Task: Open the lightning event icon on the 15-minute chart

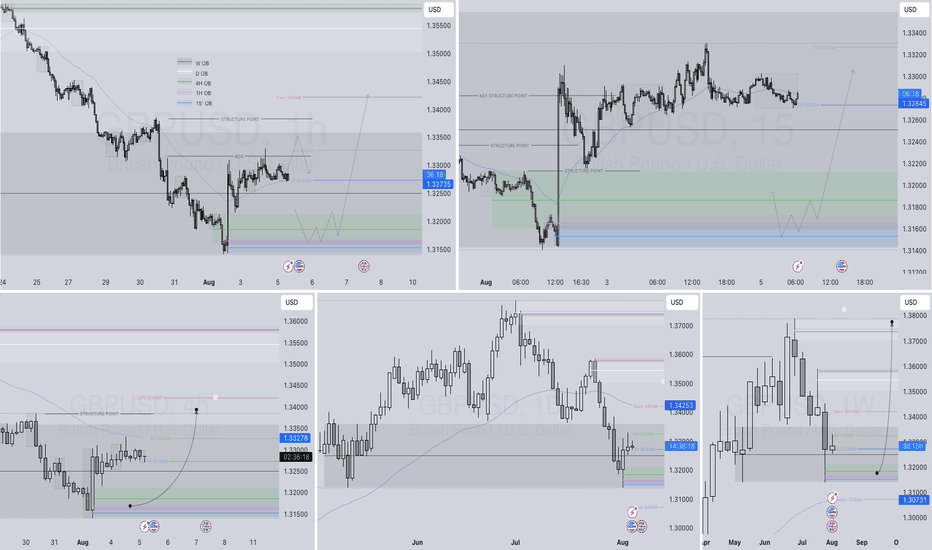Action: pyautogui.click(x=797, y=266)
